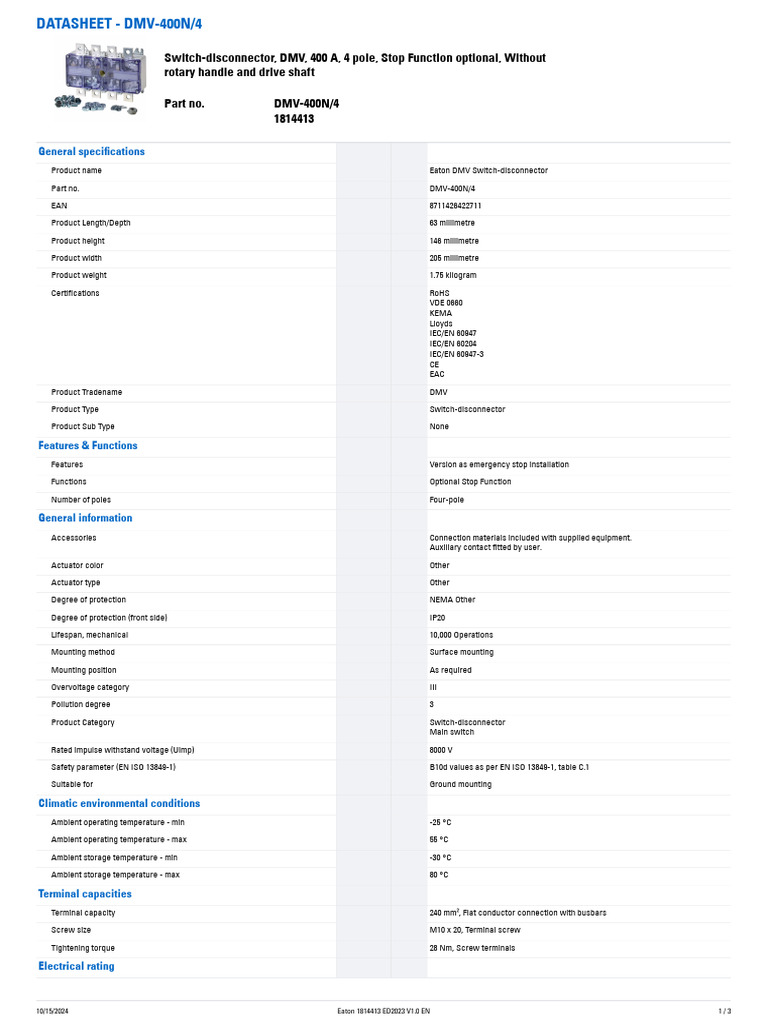
Task: Select the Optional Stop Function value
Action: 470,482
